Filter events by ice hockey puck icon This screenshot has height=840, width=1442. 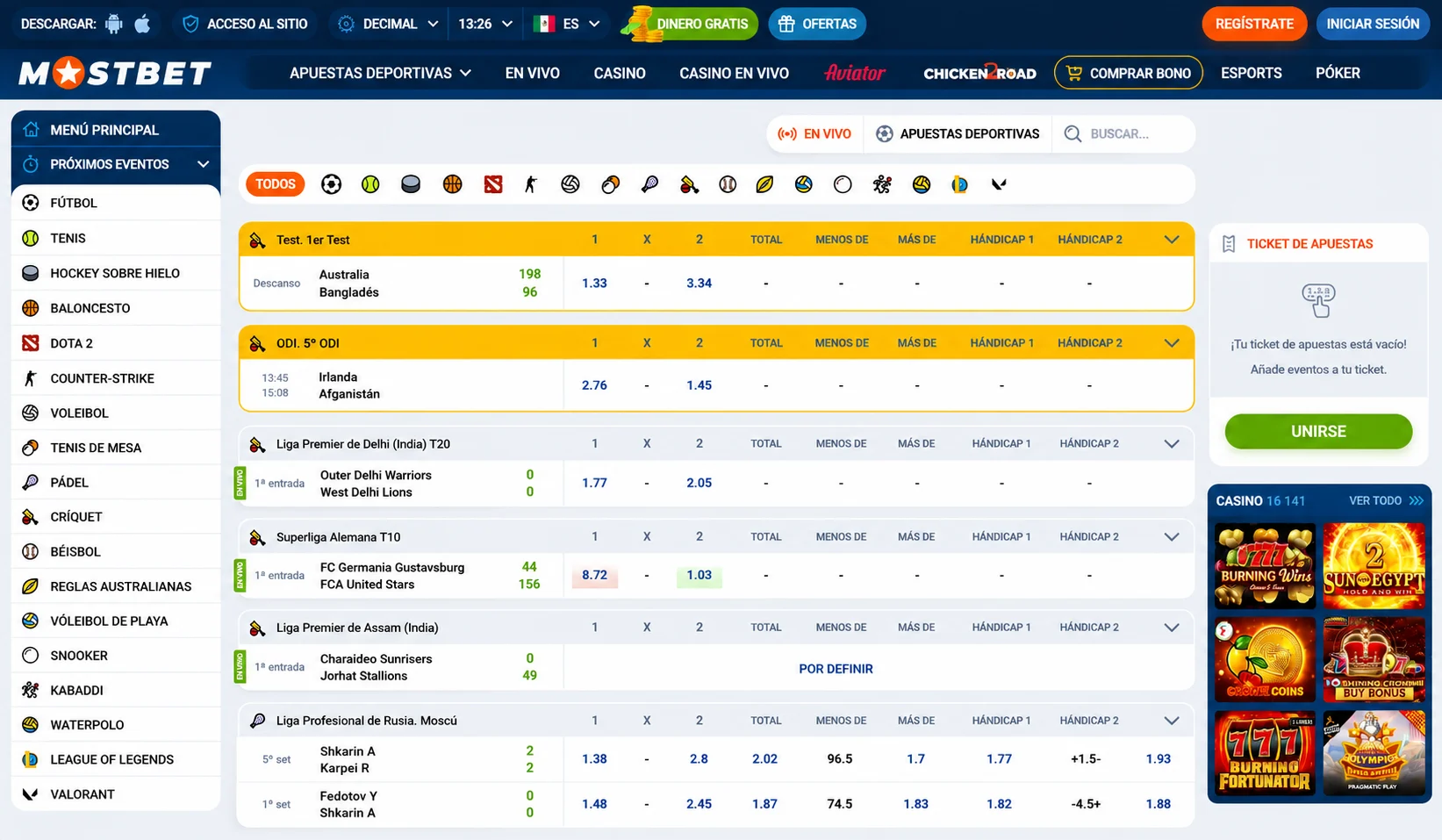[x=411, y=184]
